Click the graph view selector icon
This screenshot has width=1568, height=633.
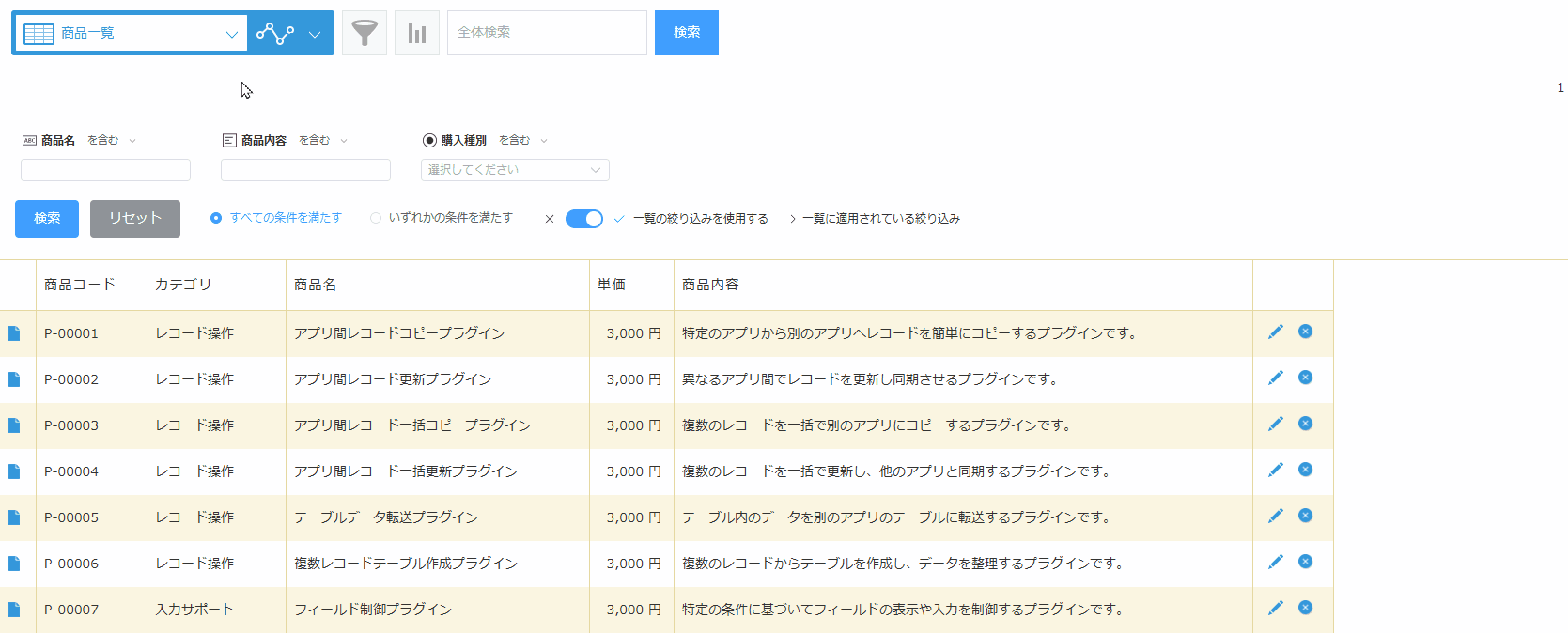tap(290, 33)
